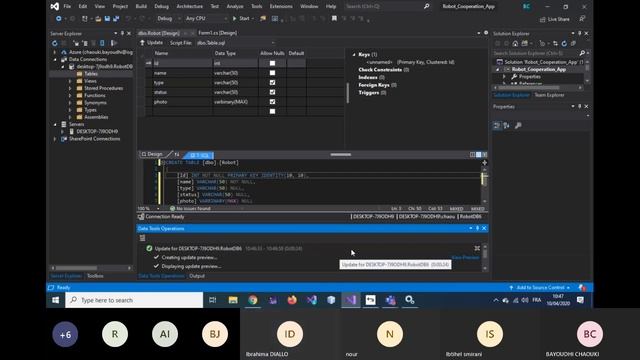The width and height of the screenshot is (640, 360).
Task: Uncheck Allow Nulls for the photo column
Action: click(272, 102)
